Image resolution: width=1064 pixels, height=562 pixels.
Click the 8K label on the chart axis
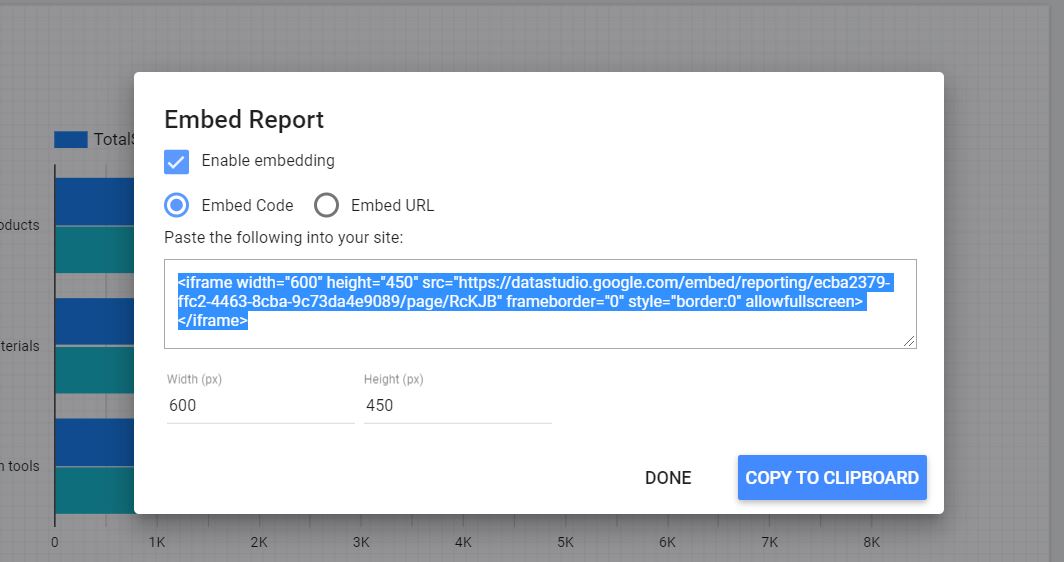(x=871, y=542)
